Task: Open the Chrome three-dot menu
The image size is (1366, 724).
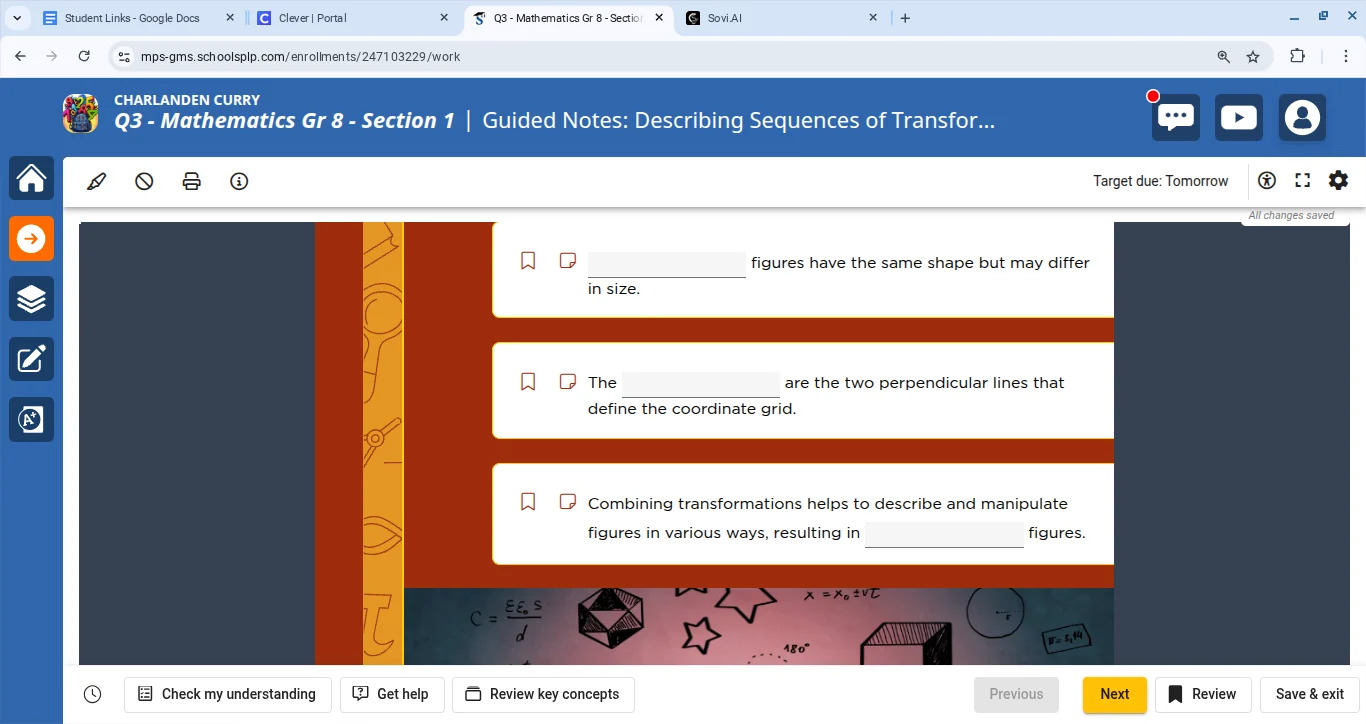Action: click(1346, 57)
